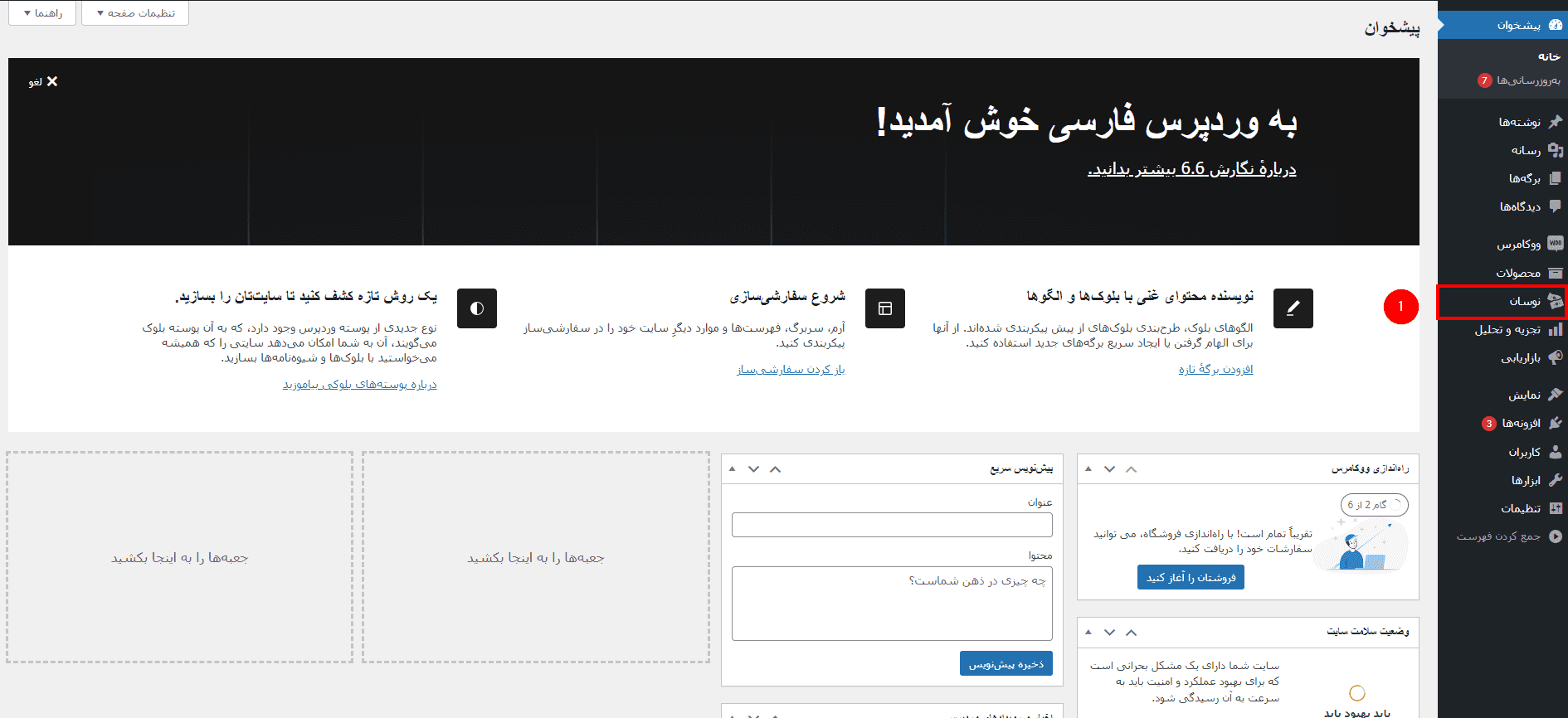Screen dimensions: 1568x718
Task: Click the ذخیره پیش‌نویس button
Action: [1006, 663]
